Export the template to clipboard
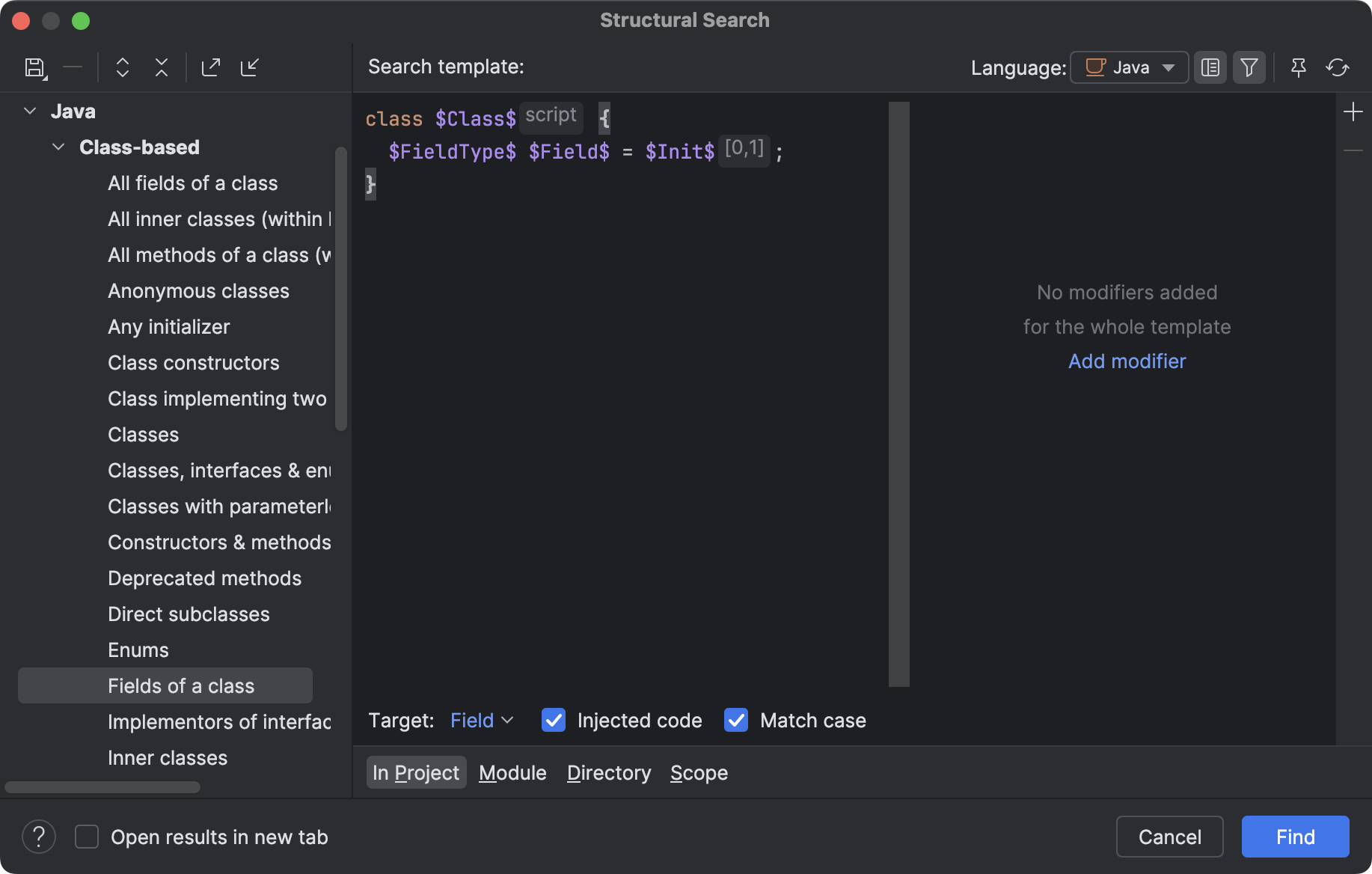The image size is (1372, 874). [x=210, y=67]
